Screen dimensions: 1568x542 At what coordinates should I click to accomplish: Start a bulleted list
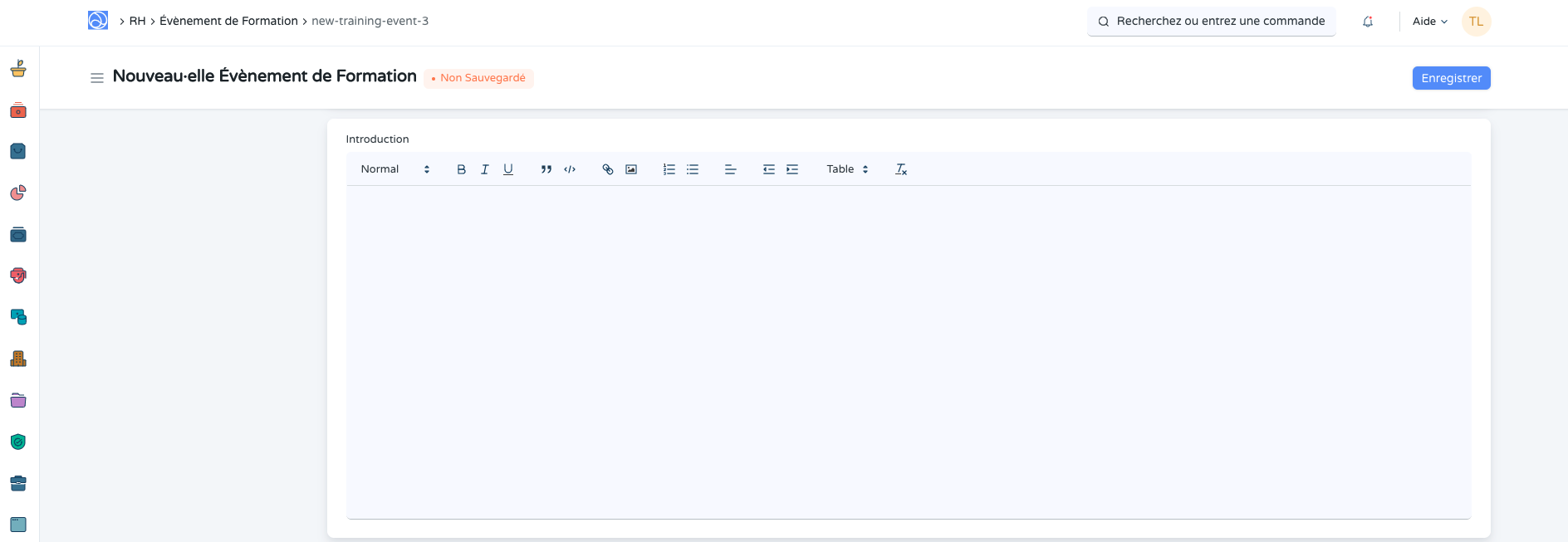coord(693,169)
